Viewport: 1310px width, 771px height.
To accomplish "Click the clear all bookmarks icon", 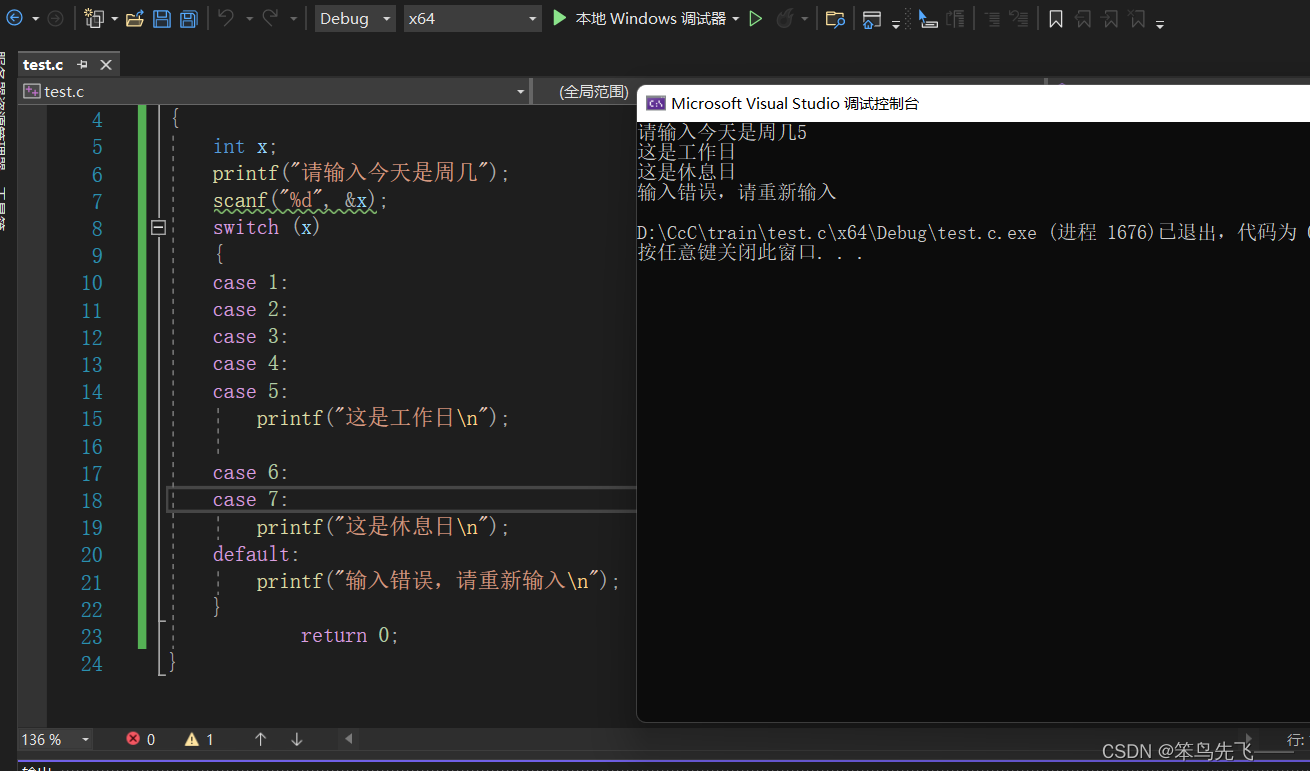I will 1137,18.
